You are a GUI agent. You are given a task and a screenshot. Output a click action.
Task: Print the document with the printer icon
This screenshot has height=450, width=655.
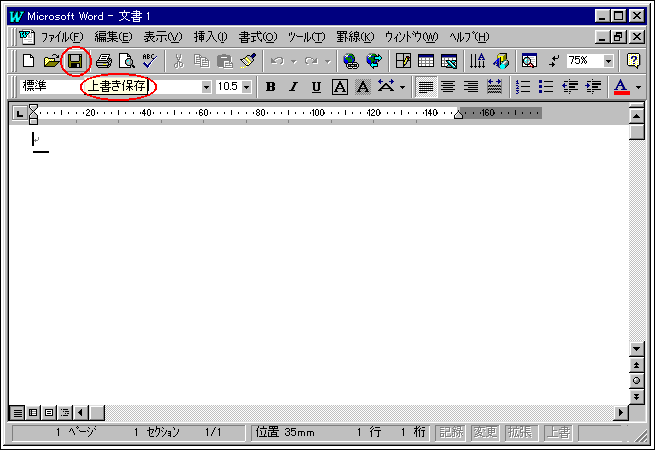pos(104,61)
